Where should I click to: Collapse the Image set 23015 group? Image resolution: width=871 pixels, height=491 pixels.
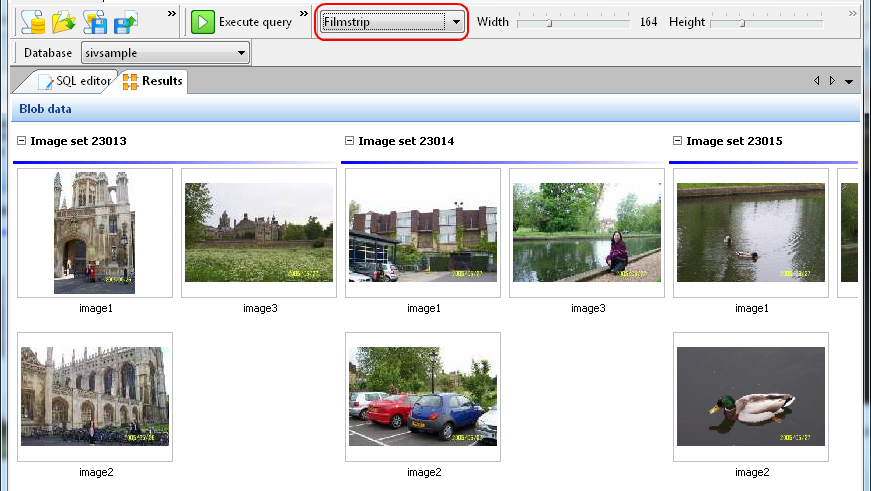tap(678, 141)
